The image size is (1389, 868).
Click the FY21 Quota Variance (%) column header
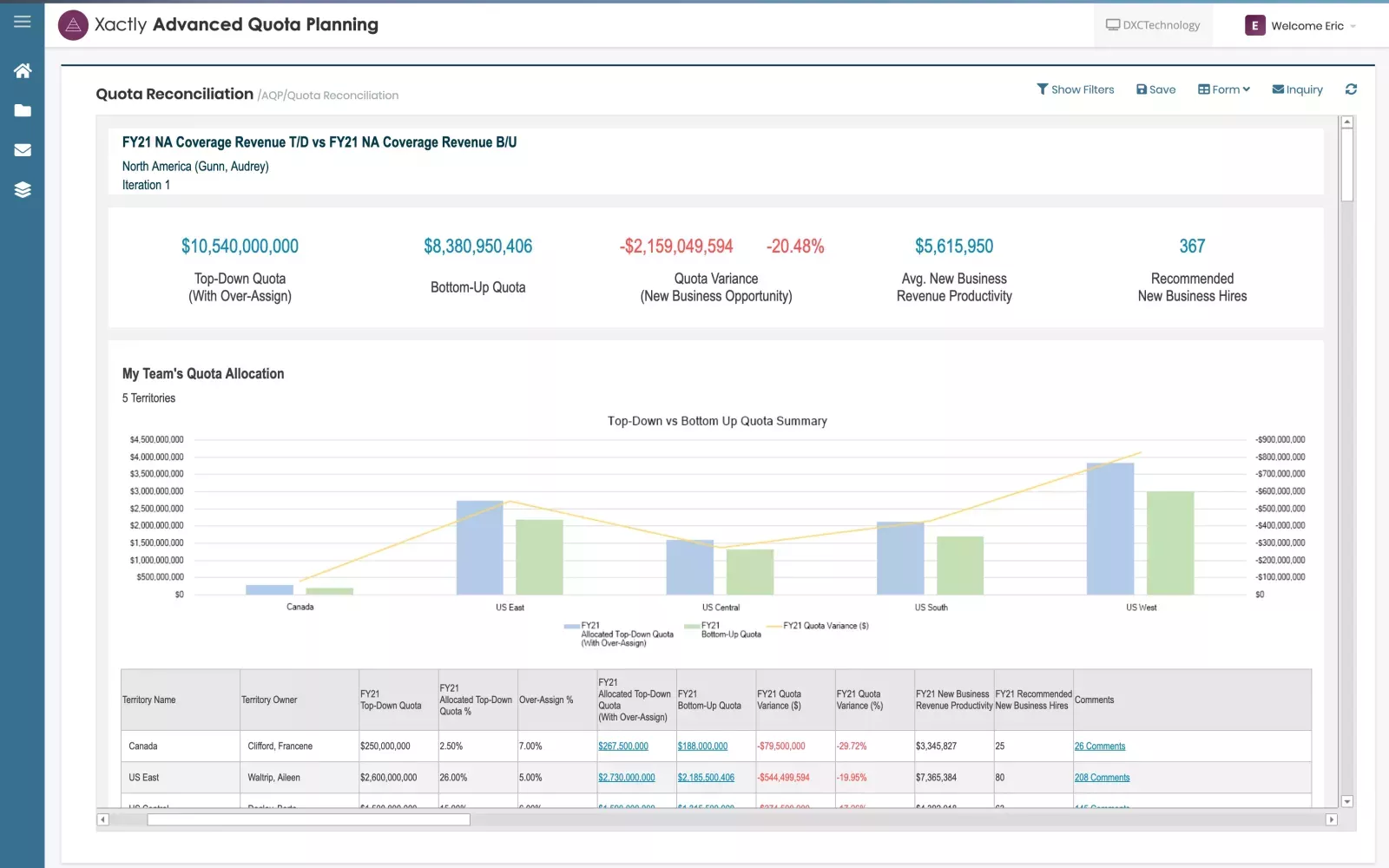875,700
